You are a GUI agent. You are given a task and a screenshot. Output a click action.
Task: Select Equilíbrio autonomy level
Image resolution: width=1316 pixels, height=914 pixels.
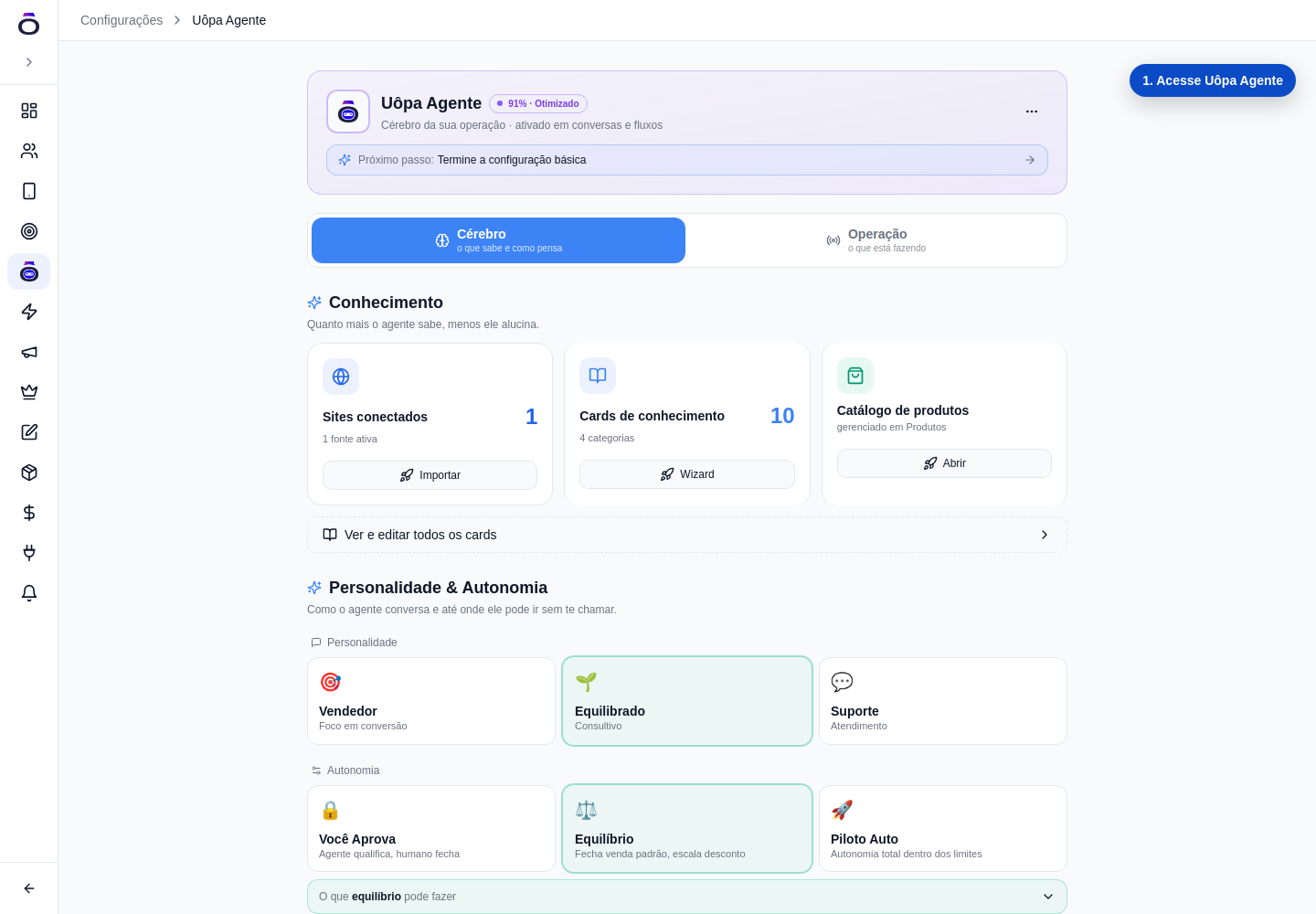[x=687, y=829]
